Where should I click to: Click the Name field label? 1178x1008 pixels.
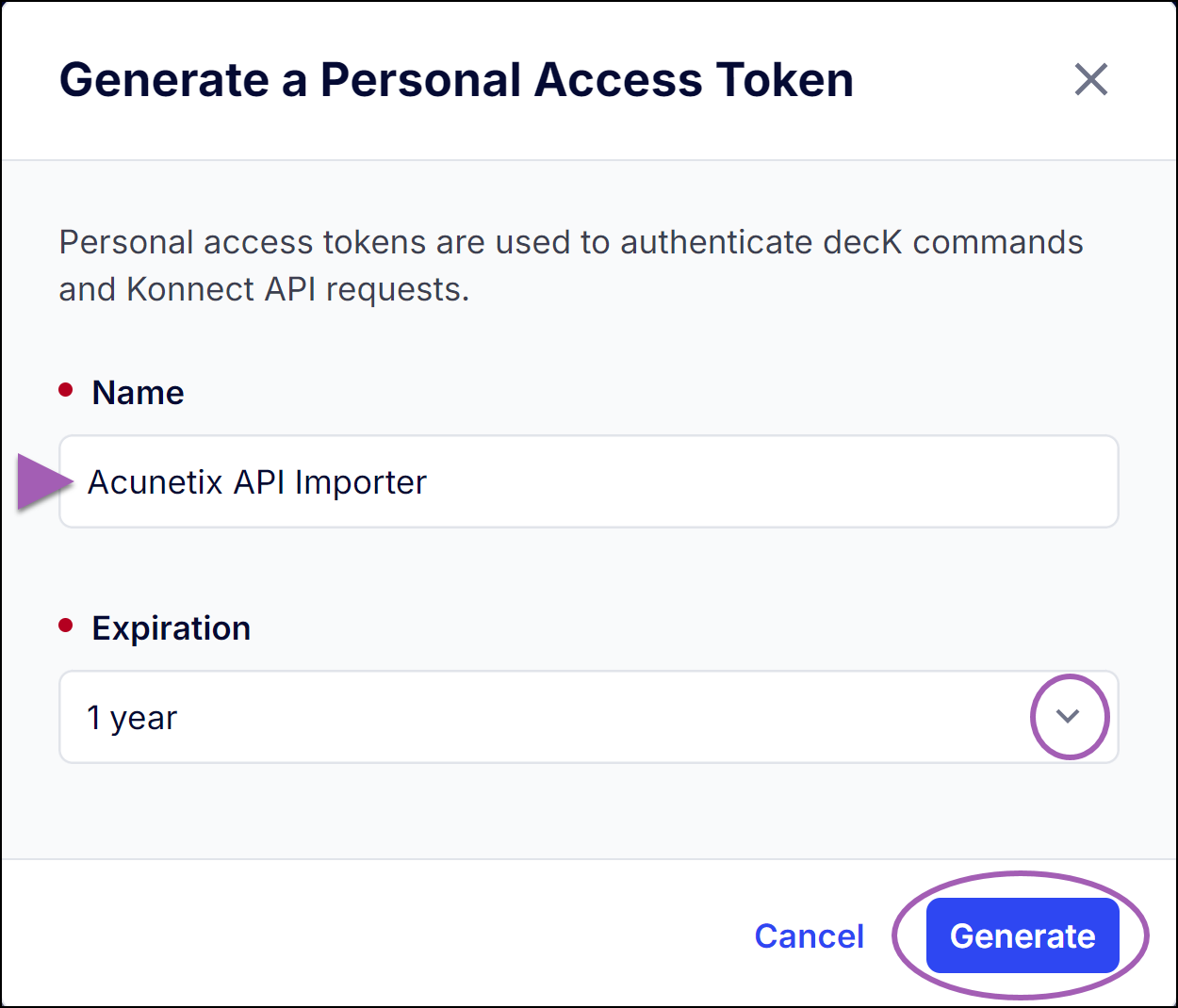pos(138,392)
